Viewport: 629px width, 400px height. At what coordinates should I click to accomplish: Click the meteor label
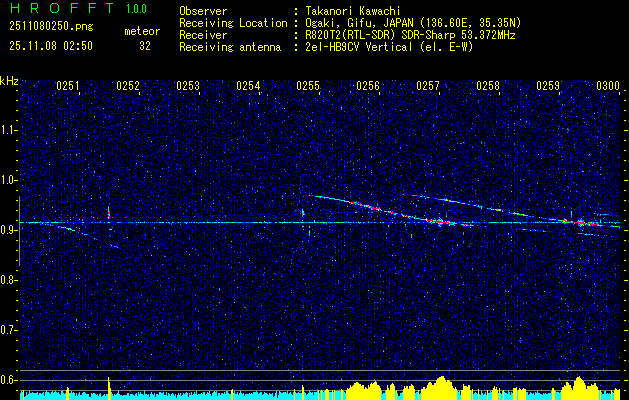(142, 31)
